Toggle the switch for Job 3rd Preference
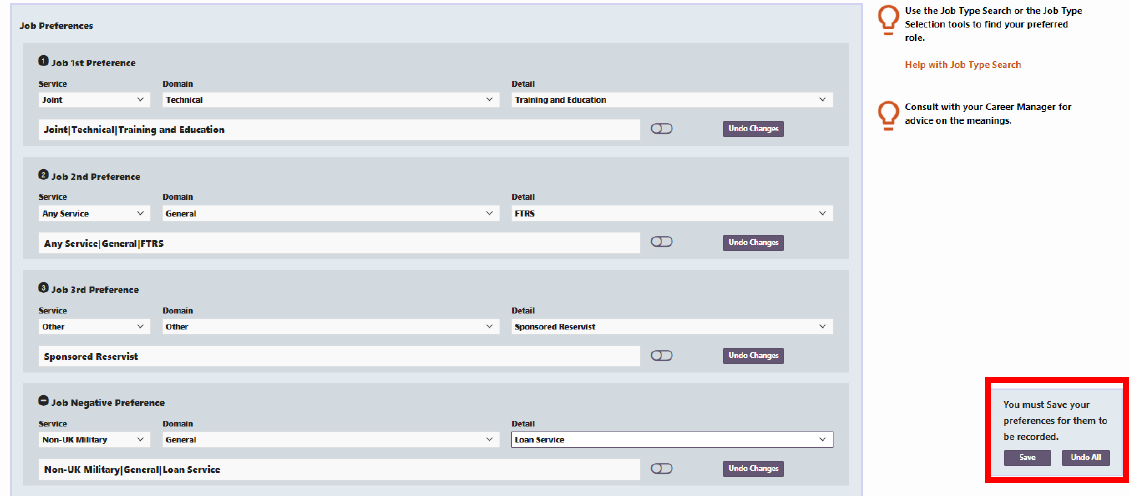 click(662, 355)
